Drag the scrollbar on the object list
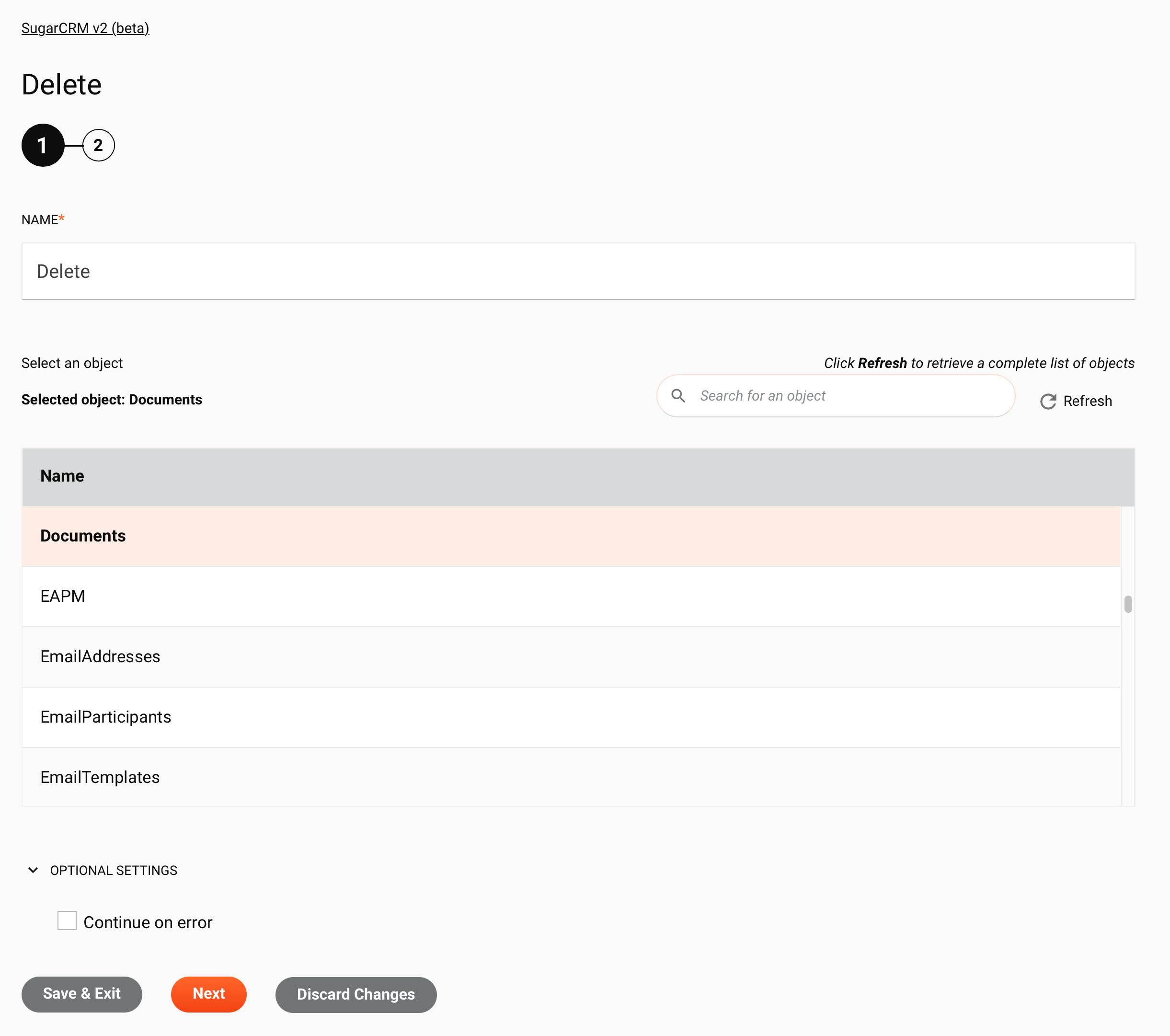1170x1036 pixels. click(x=1127, y=604)
